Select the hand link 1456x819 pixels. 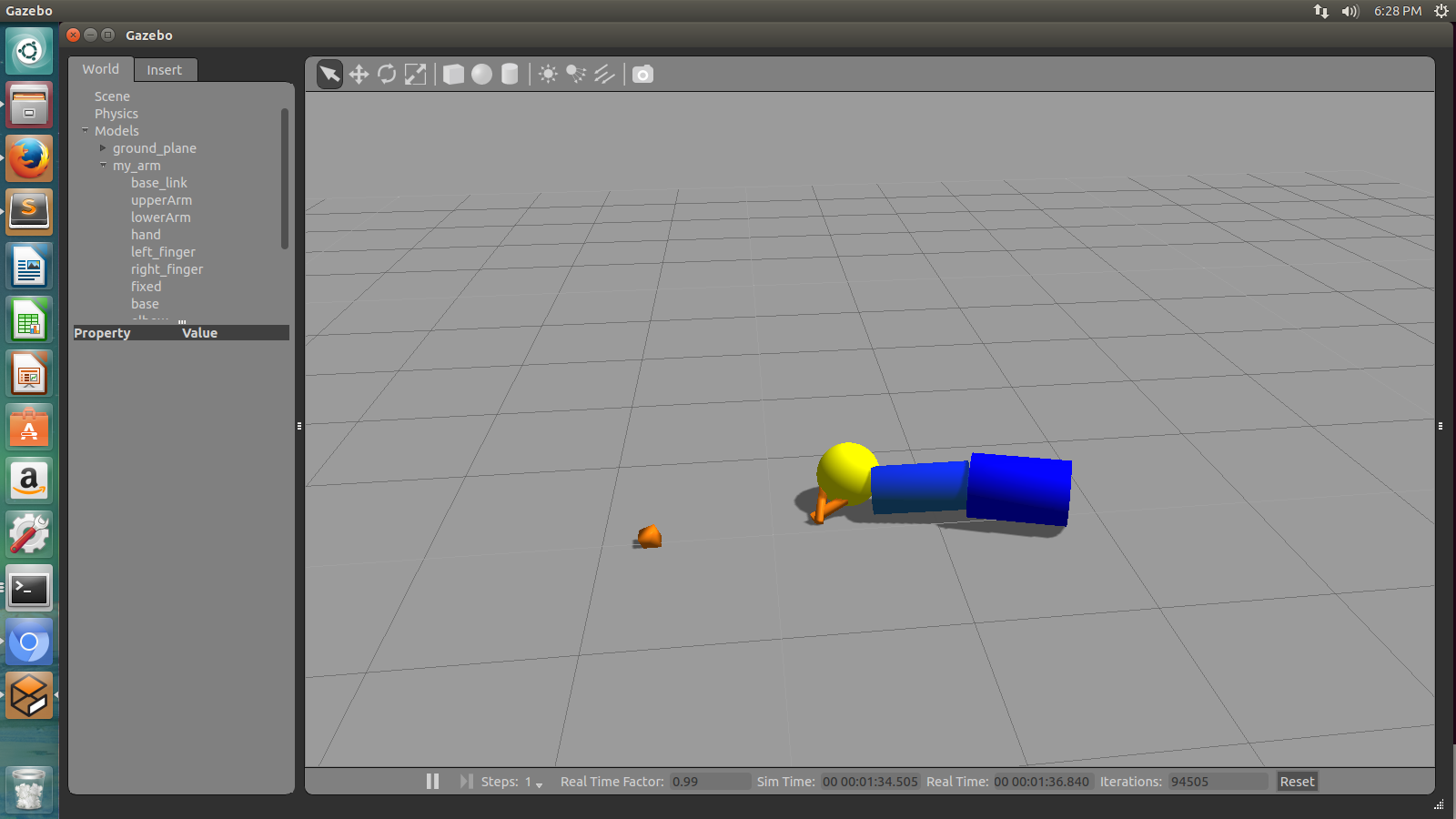tap(146, 235)
